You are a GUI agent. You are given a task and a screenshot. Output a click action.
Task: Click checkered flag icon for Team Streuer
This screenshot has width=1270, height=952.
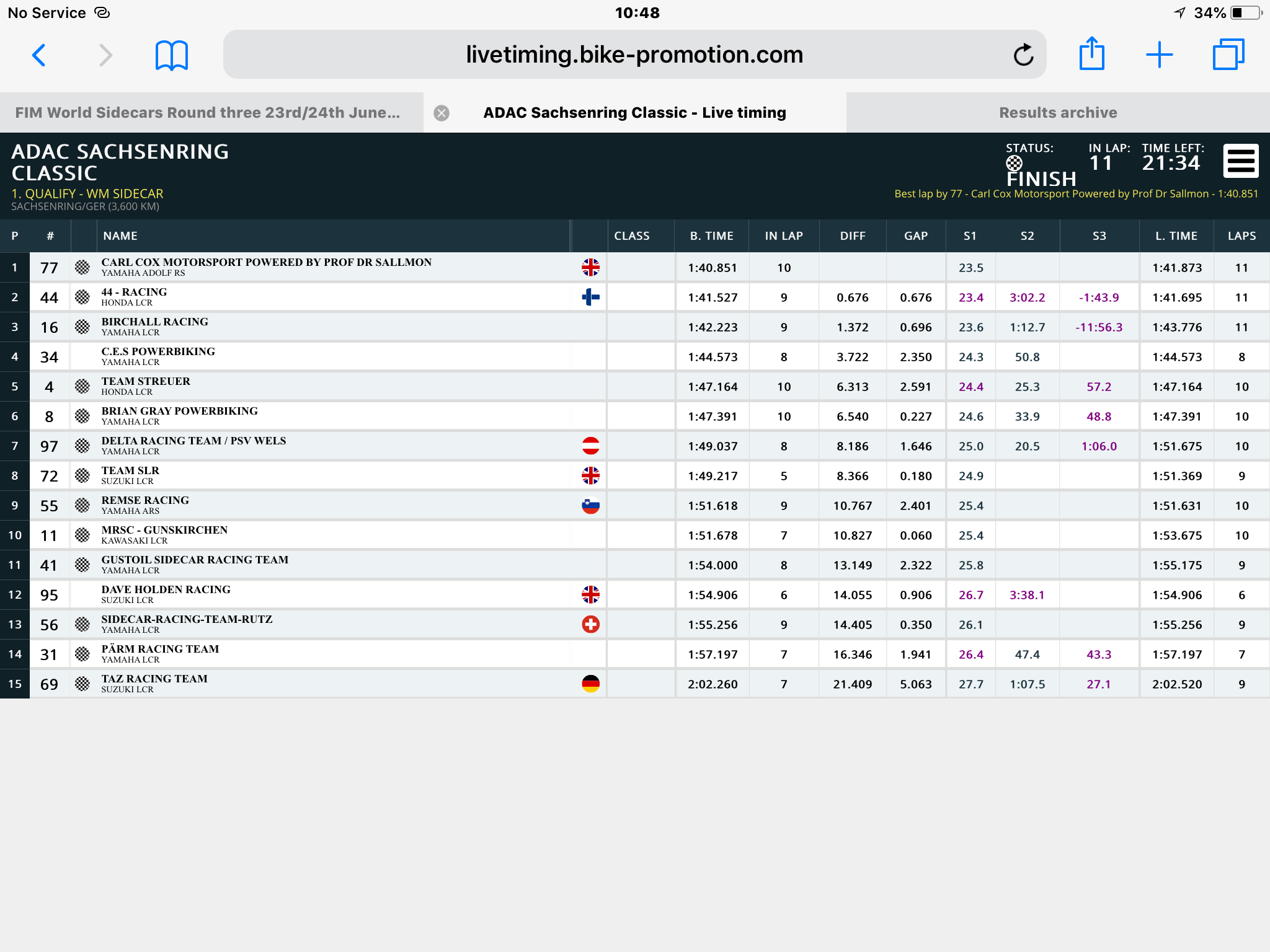point(82,387)
